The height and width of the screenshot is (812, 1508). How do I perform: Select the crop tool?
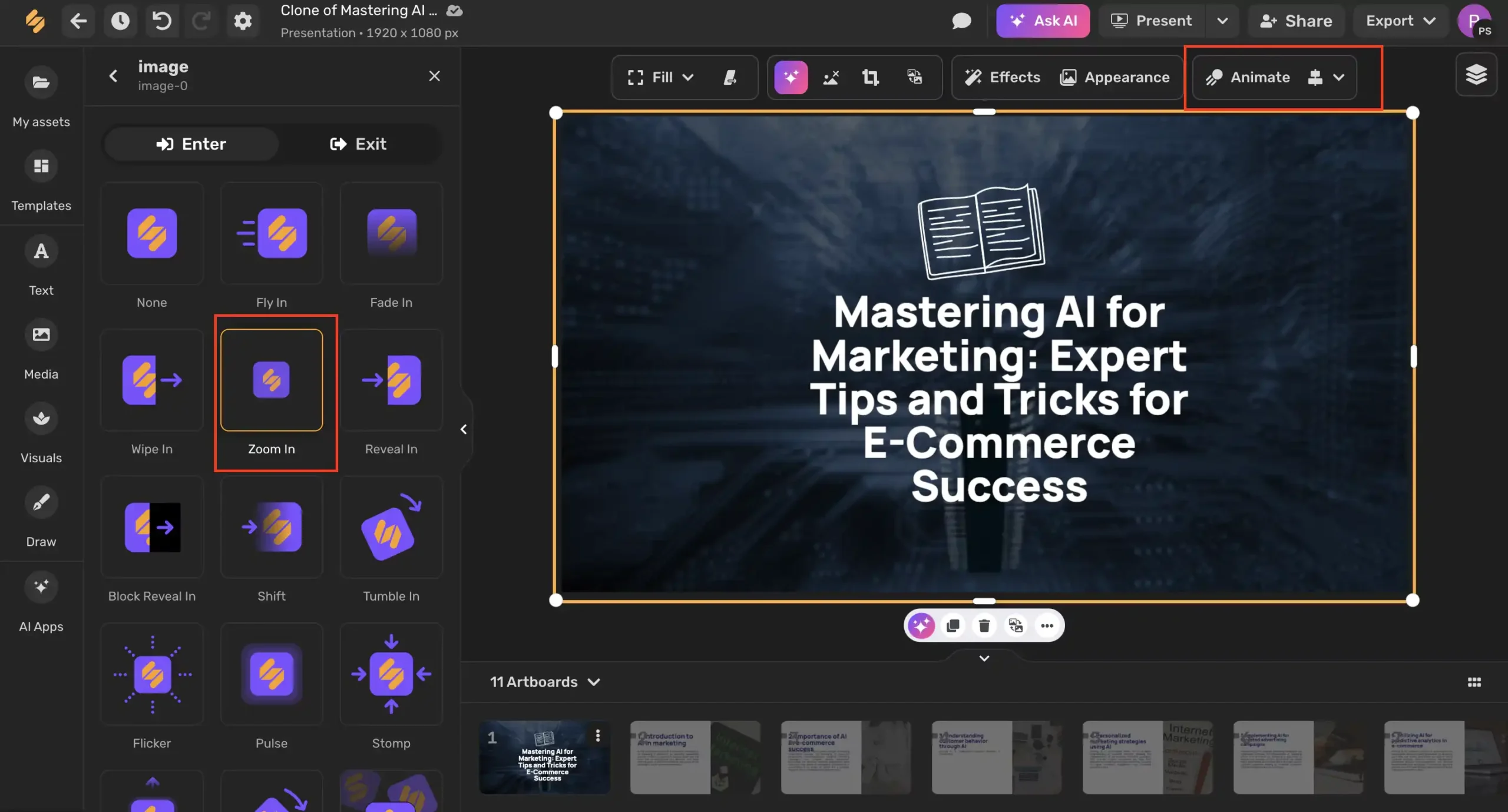coord(871,77)
